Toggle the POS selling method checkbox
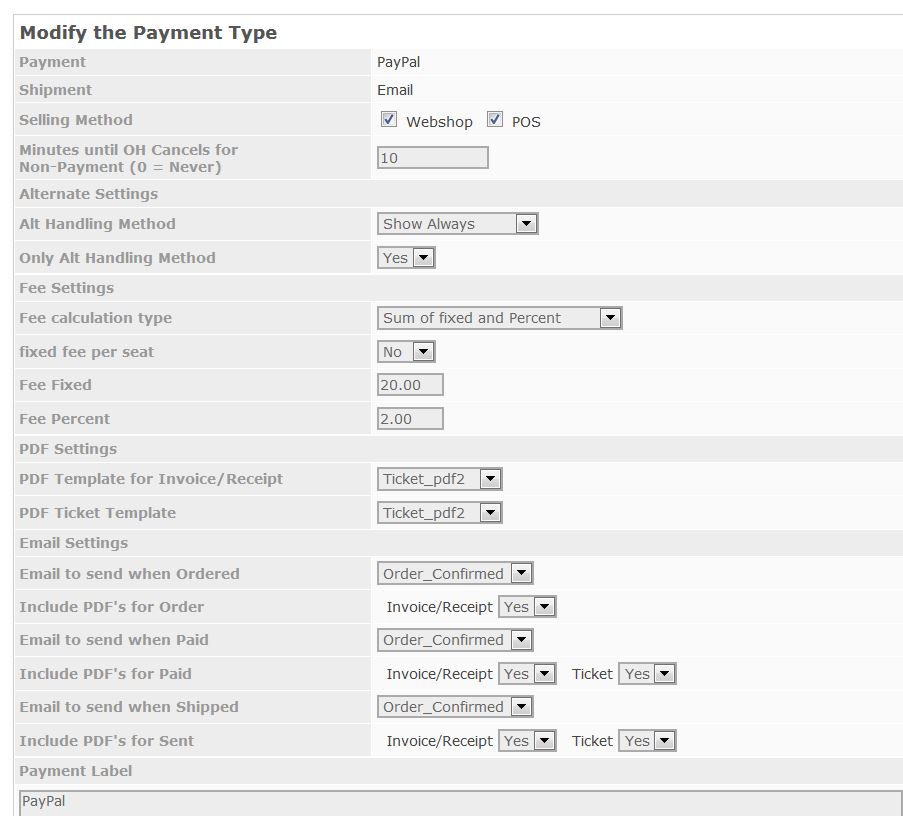The image size is (903, 816). pos(495,120)
